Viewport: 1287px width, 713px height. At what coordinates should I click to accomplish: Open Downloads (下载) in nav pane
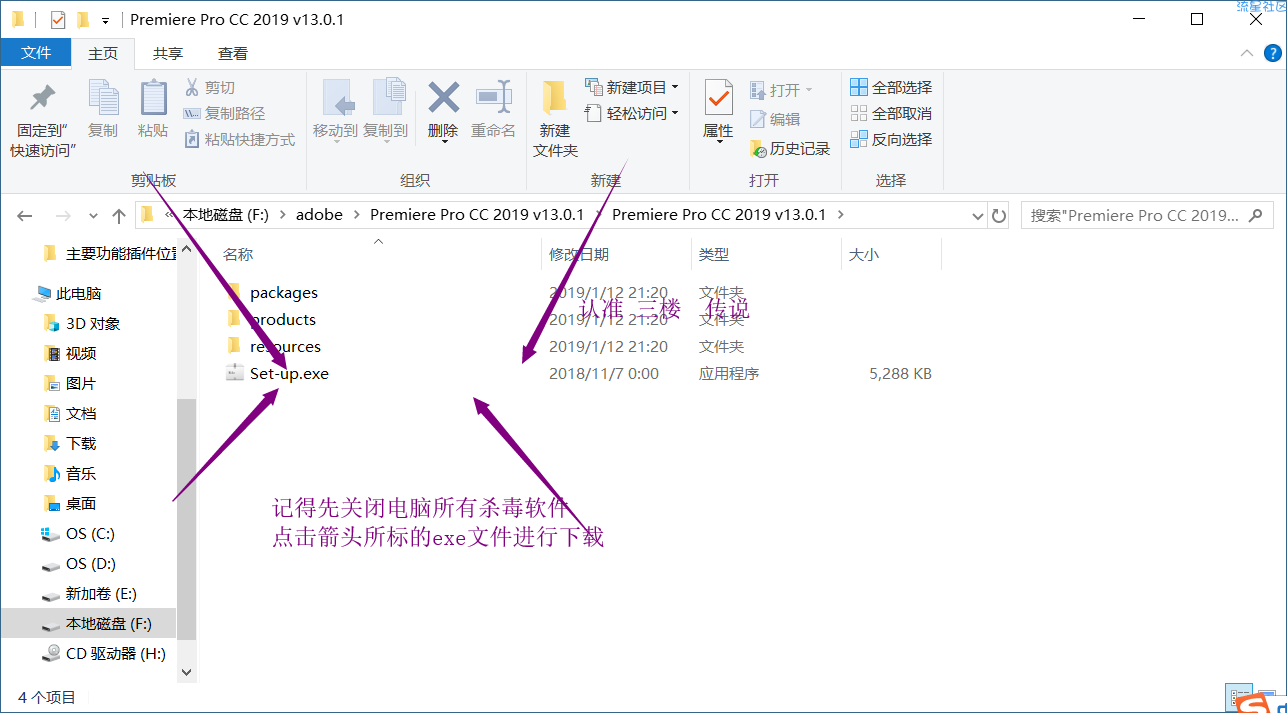pyautogui.click(x=71, y=444)
